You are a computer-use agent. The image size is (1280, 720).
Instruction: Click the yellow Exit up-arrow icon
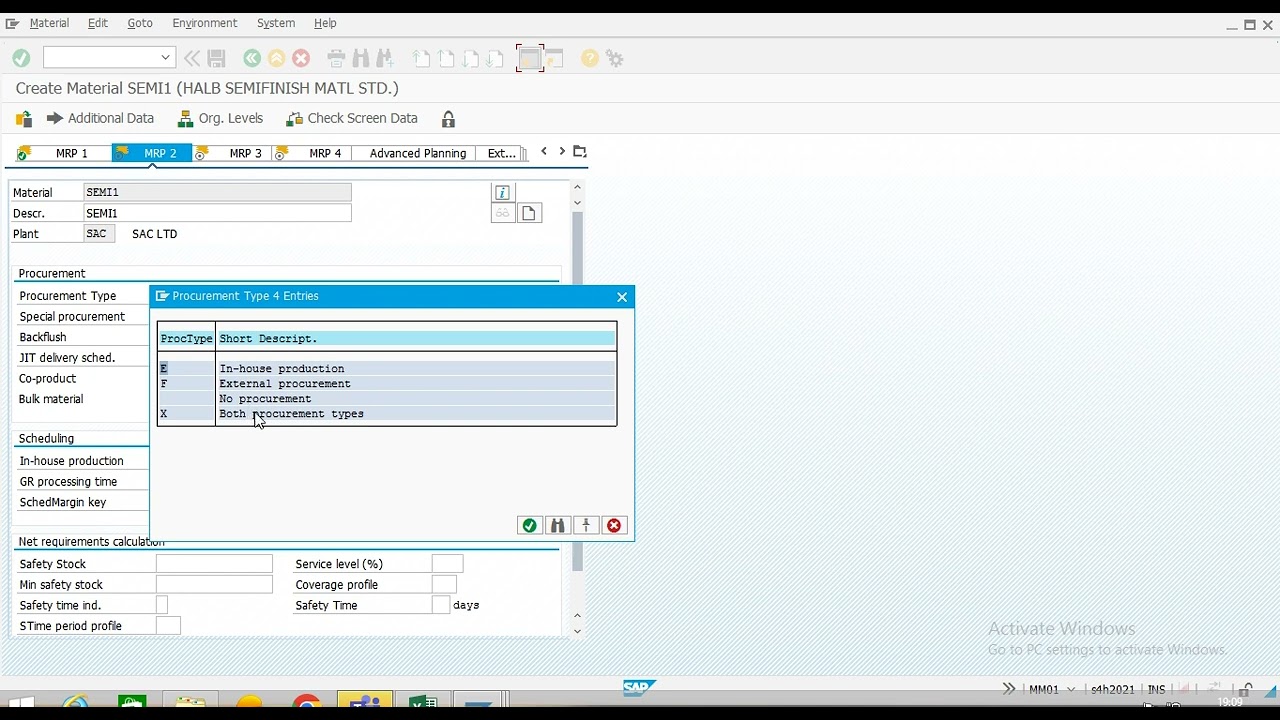pyautogui.click(x=277, y=59)
